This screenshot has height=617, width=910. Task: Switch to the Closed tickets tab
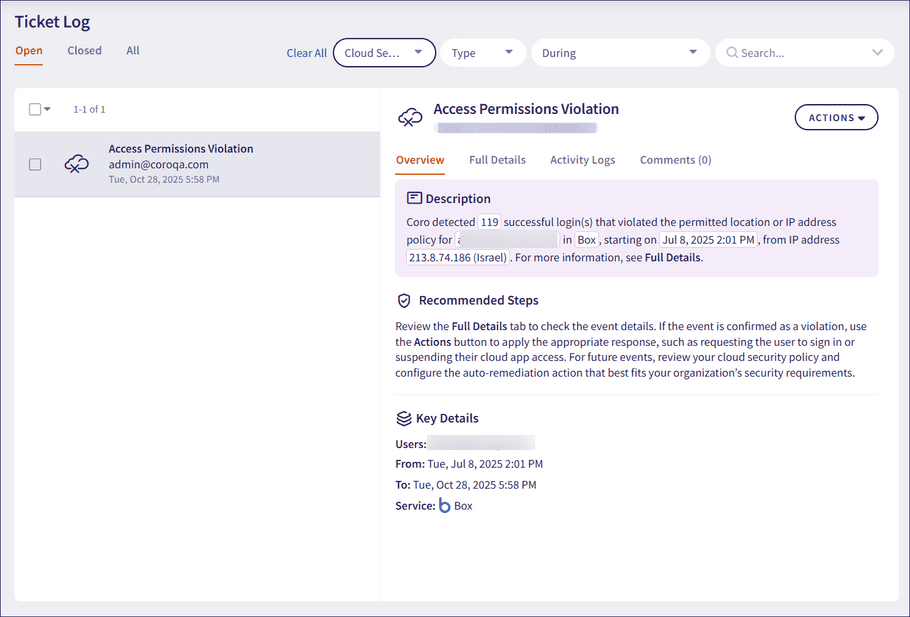[x=84, y=51]
